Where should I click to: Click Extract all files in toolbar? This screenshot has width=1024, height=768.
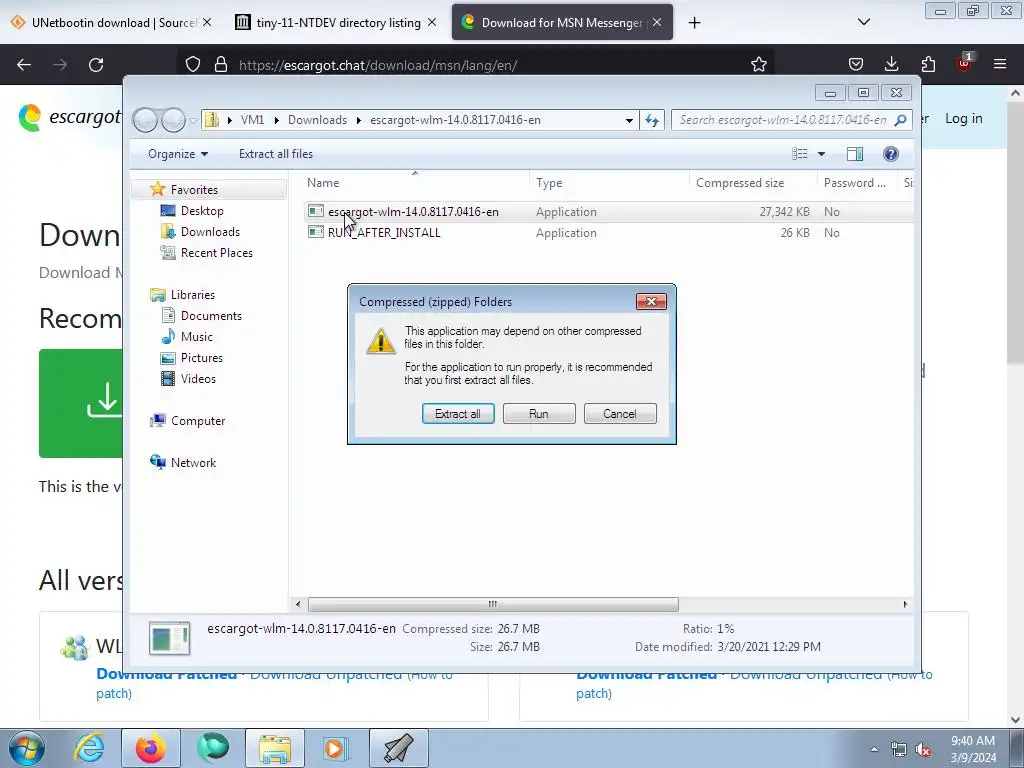pos(276,154)
